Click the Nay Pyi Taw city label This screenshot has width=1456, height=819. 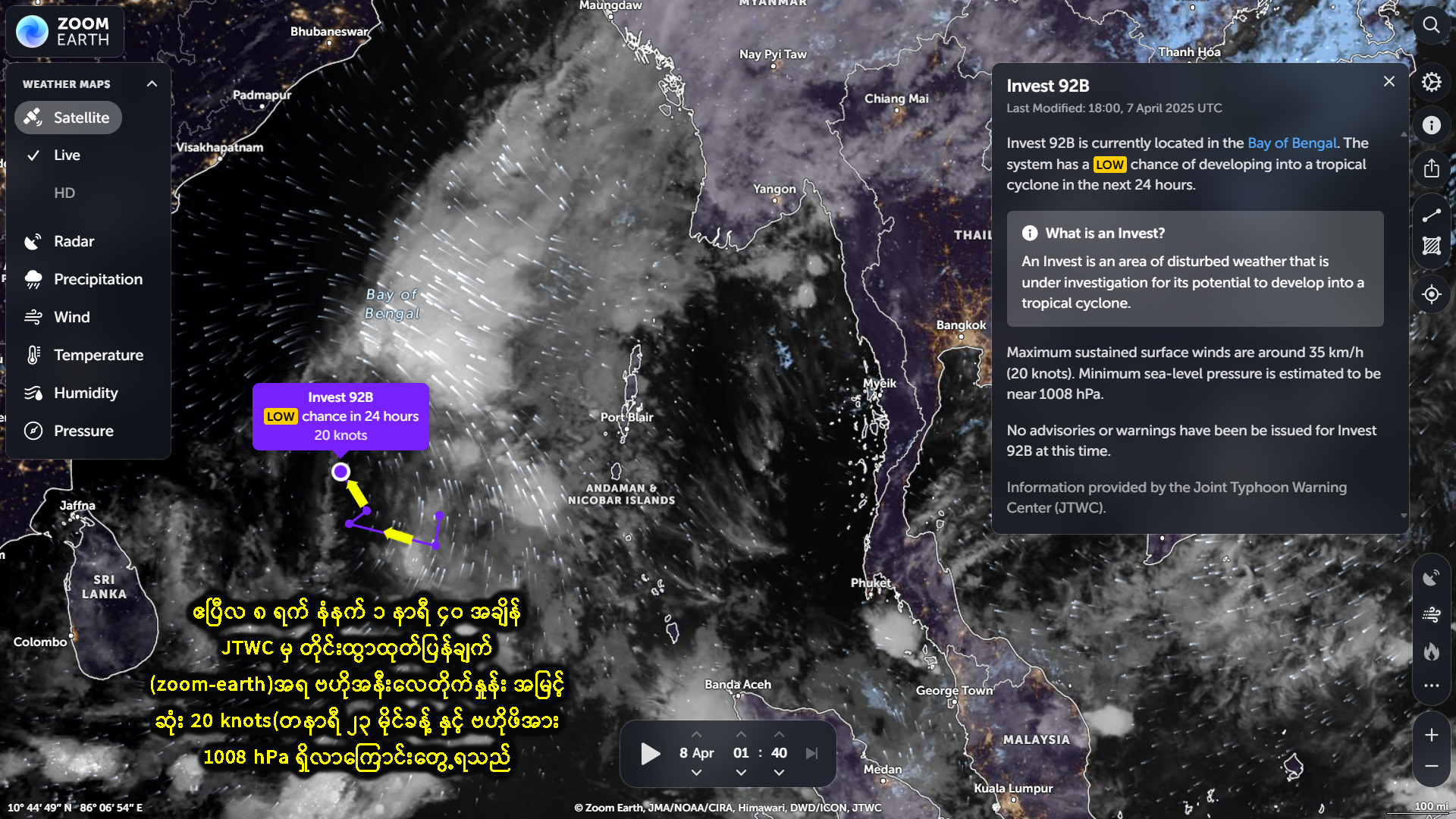(x=773, y=55)
